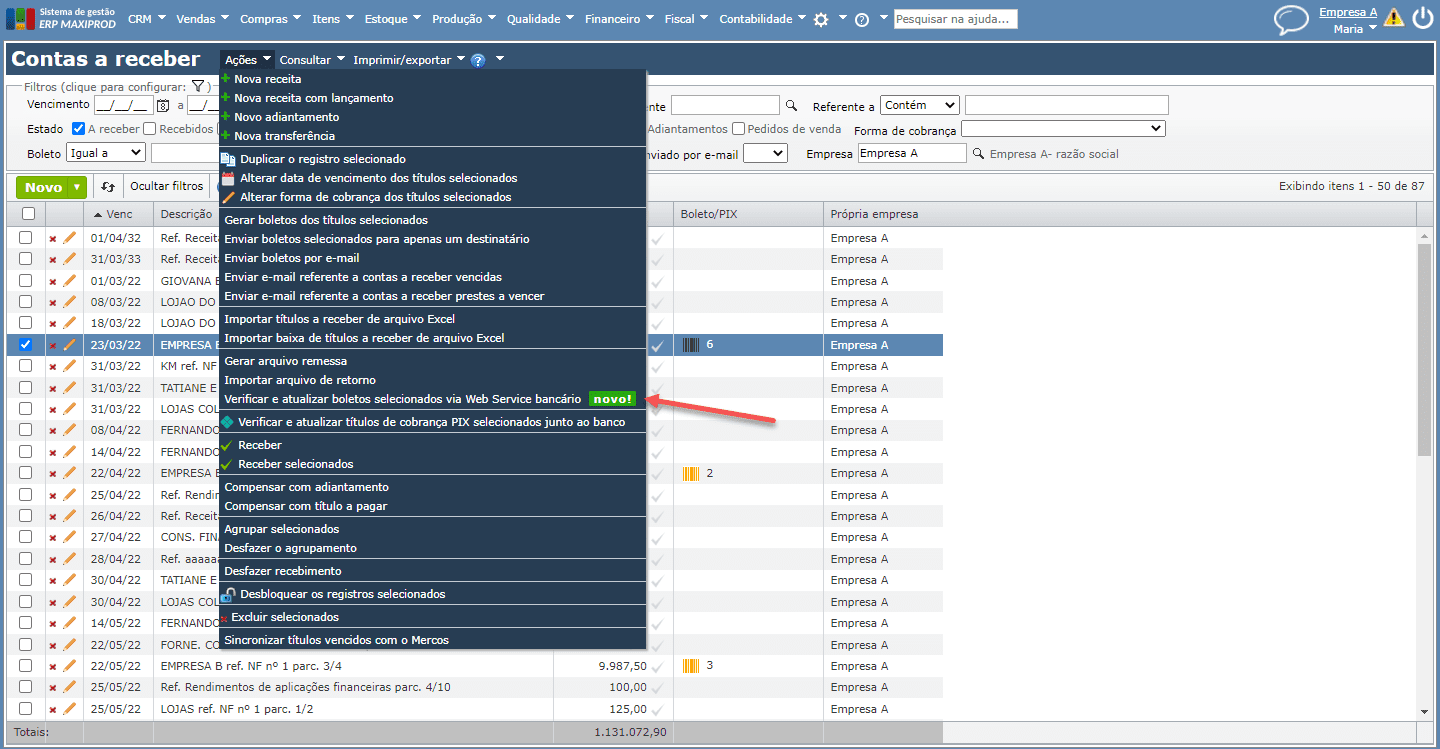
Task: Open the chat speech bubble icon
Action: (1291, 19)
